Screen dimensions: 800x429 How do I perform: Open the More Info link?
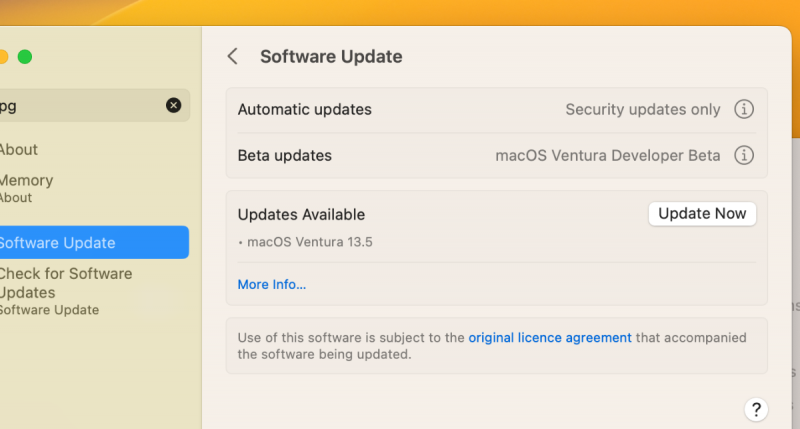272,285
